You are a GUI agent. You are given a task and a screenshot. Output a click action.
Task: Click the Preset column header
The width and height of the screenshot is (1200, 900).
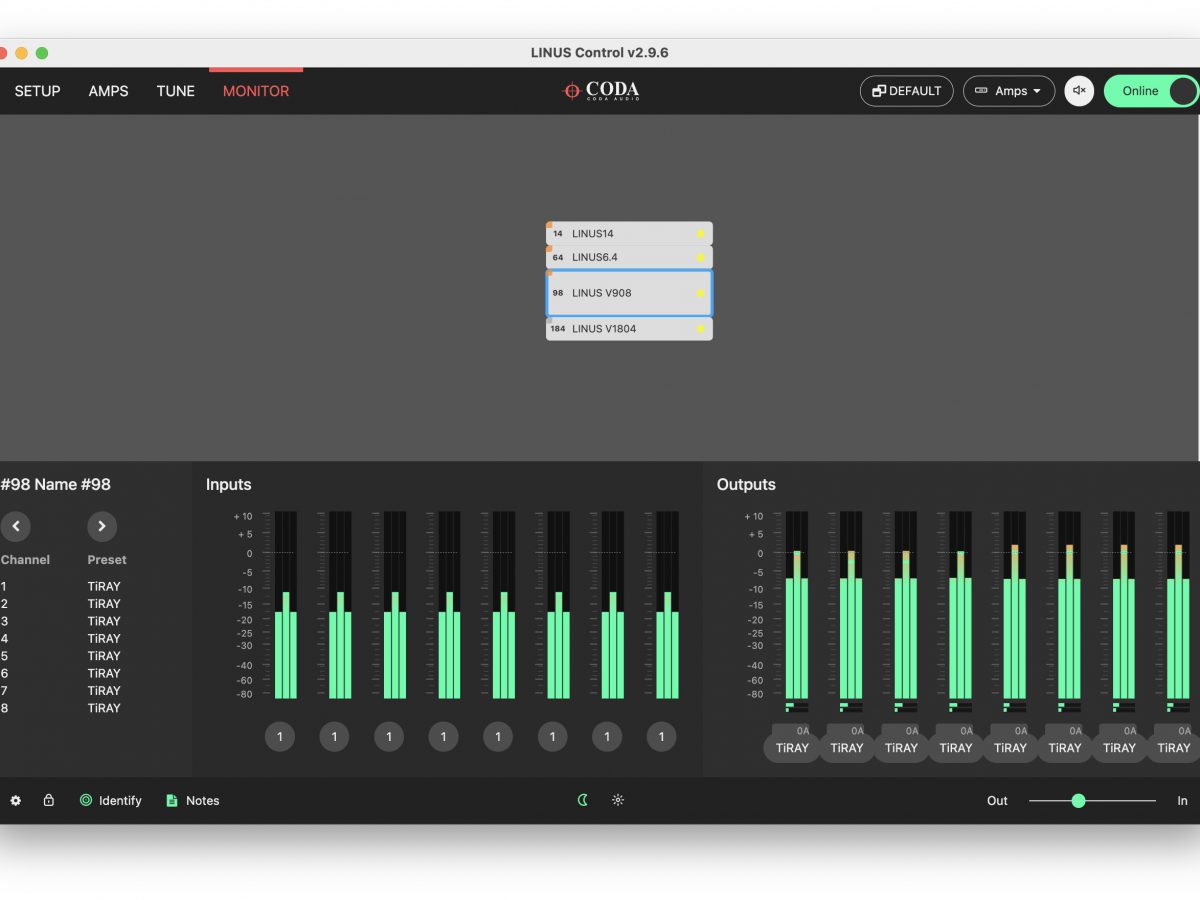(107, 560)
